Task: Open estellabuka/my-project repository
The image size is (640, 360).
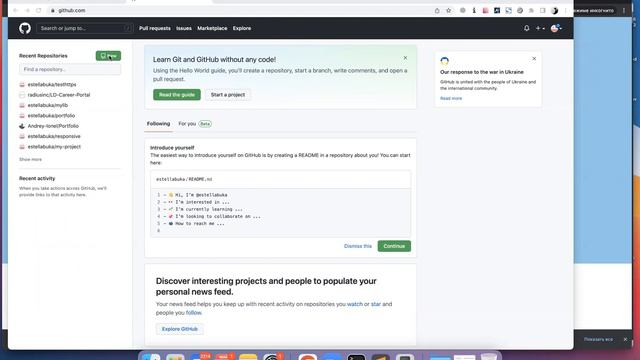Action: (54, 147)
